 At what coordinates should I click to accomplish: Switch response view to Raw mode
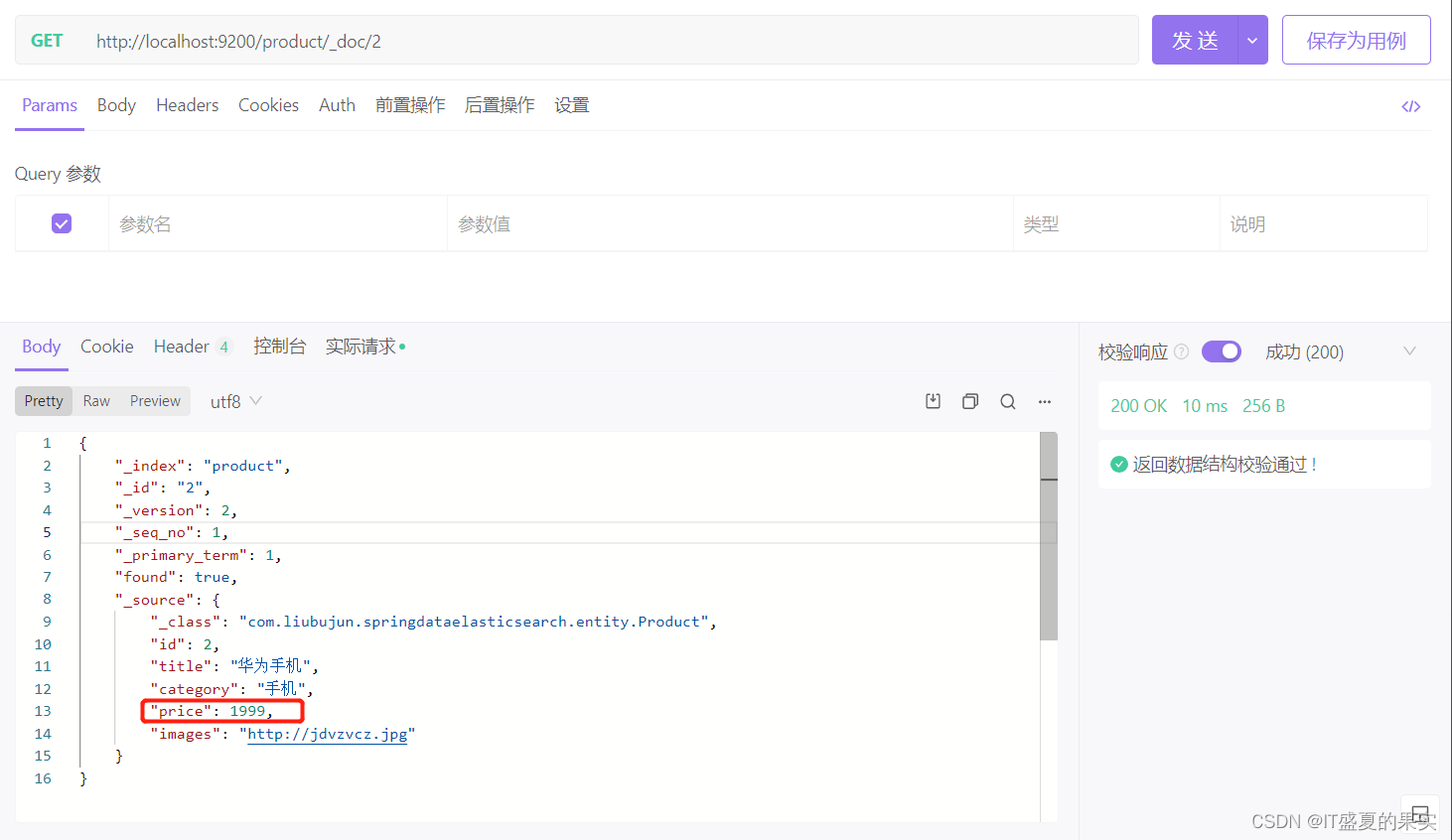[95, 400]
